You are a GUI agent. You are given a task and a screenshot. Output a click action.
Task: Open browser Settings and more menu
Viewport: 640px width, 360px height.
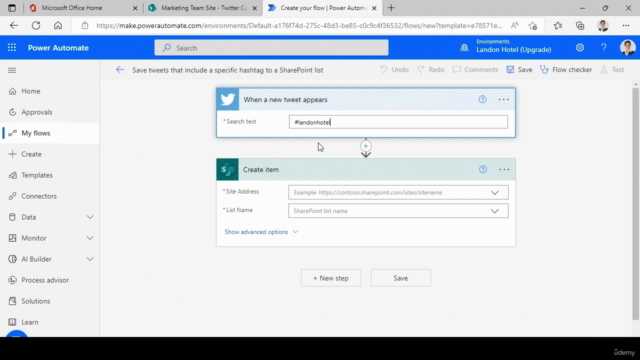point(626,26)
